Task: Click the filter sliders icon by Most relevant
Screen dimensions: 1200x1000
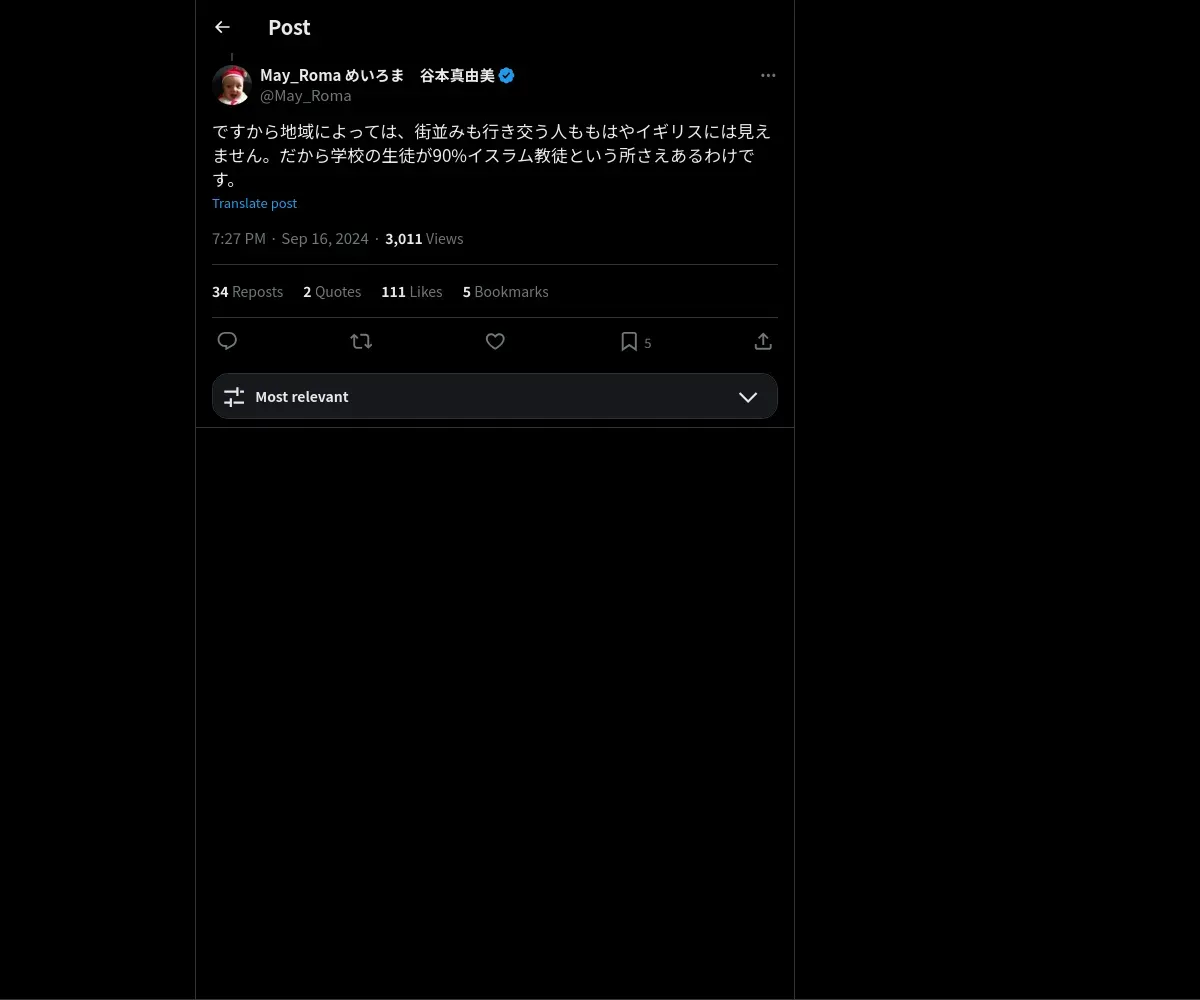Action: pyautogui.click(x=234, y=397)
